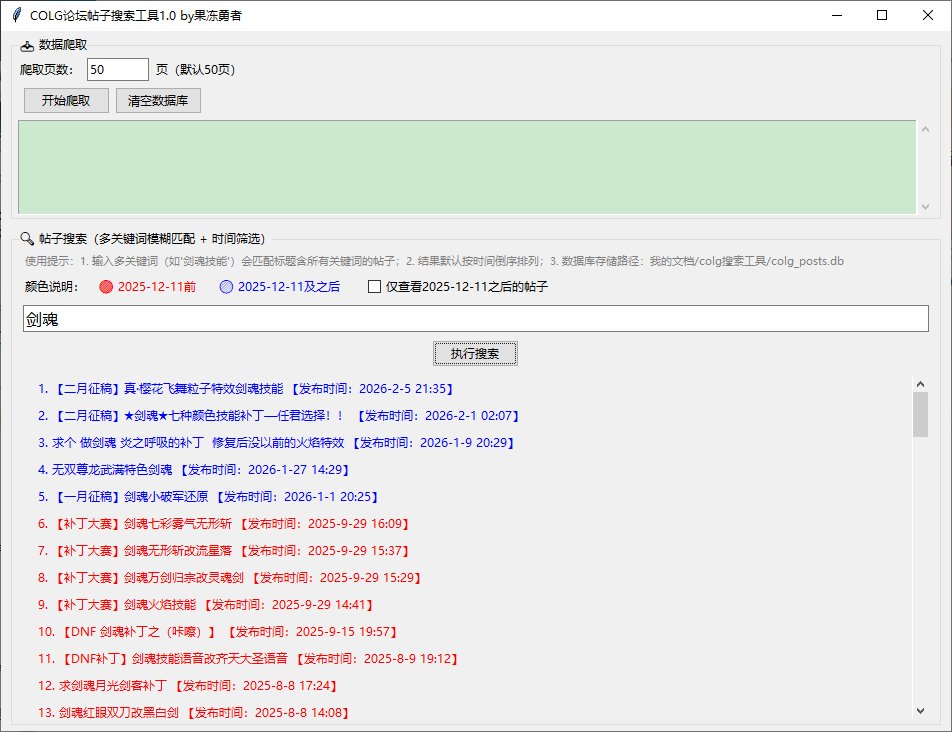Click the log area scrollbar down arrow
This screenshot has width=952, height=732.
(x=923, y=207)
